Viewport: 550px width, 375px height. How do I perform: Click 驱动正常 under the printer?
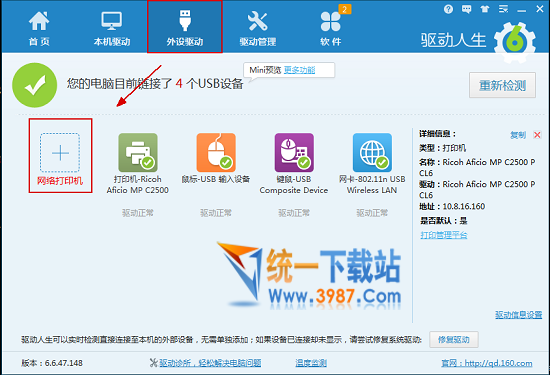(x=138, y=213)
